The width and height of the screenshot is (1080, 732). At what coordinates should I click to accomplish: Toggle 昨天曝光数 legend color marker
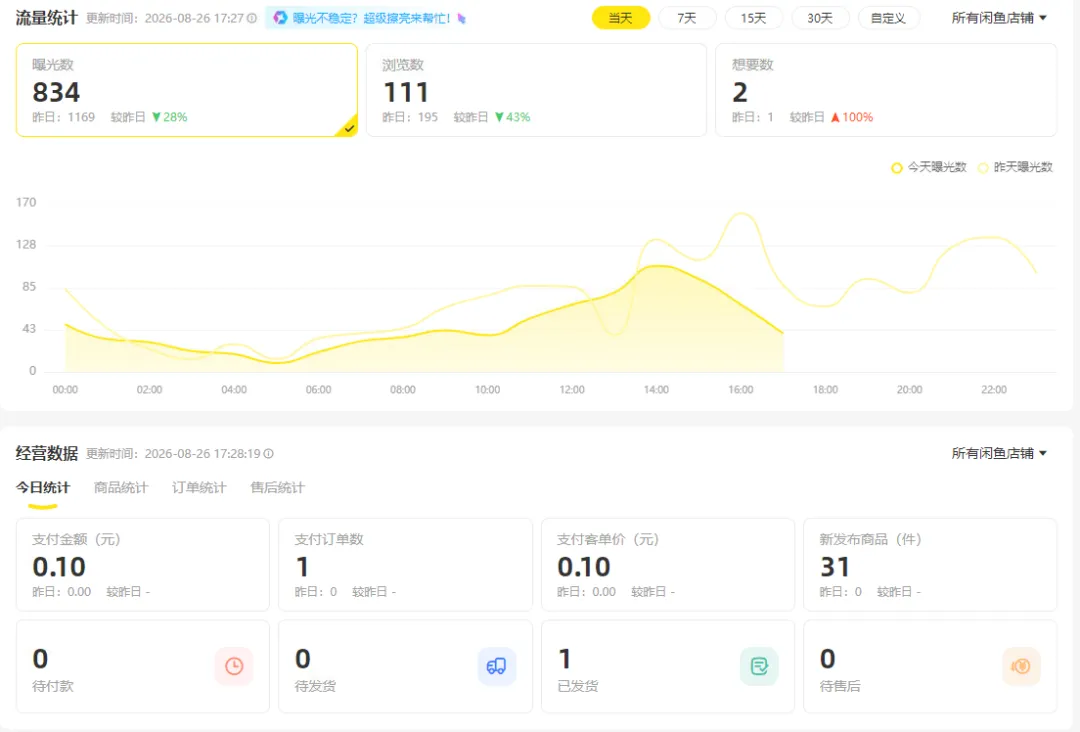coord(983,167)
